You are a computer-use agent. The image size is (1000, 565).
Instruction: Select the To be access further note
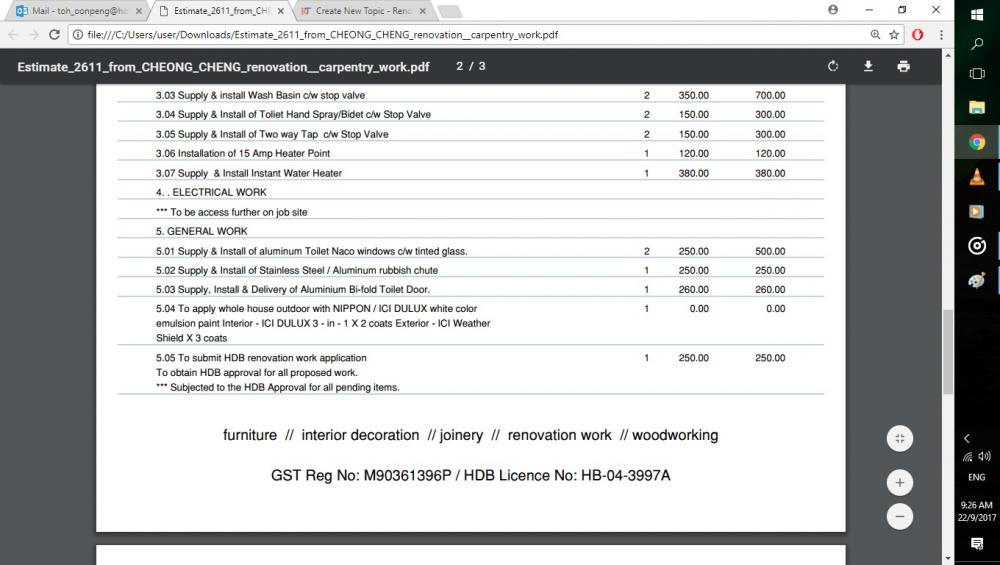pyautogui.click(x=232, y=212)
